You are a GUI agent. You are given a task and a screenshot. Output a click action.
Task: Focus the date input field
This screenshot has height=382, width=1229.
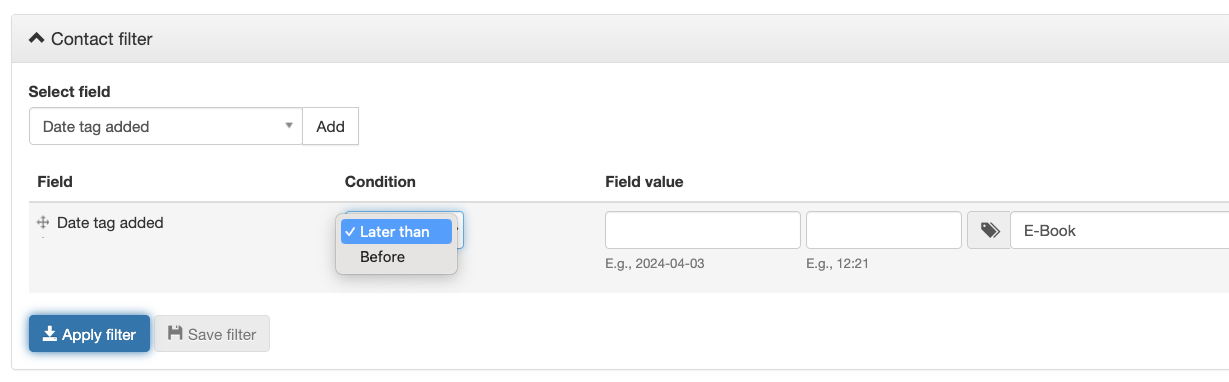(x=703, y=230)
